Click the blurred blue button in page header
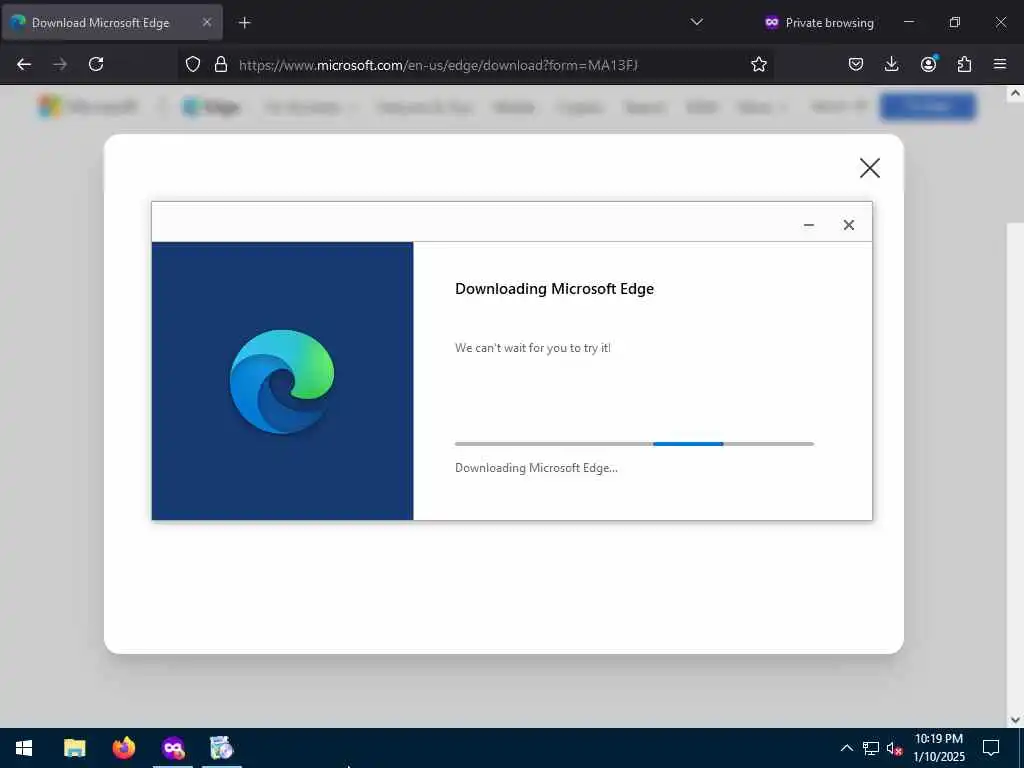 [927, 106]
